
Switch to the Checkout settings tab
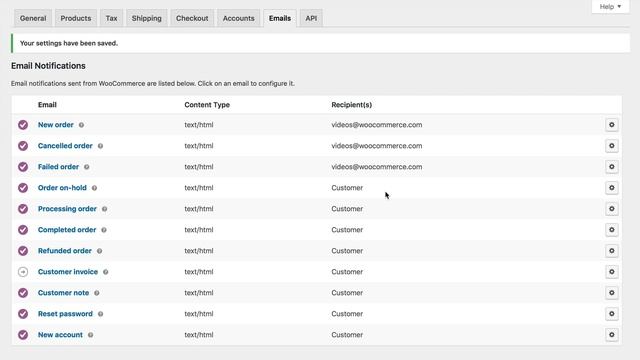[x=192, y=18]
